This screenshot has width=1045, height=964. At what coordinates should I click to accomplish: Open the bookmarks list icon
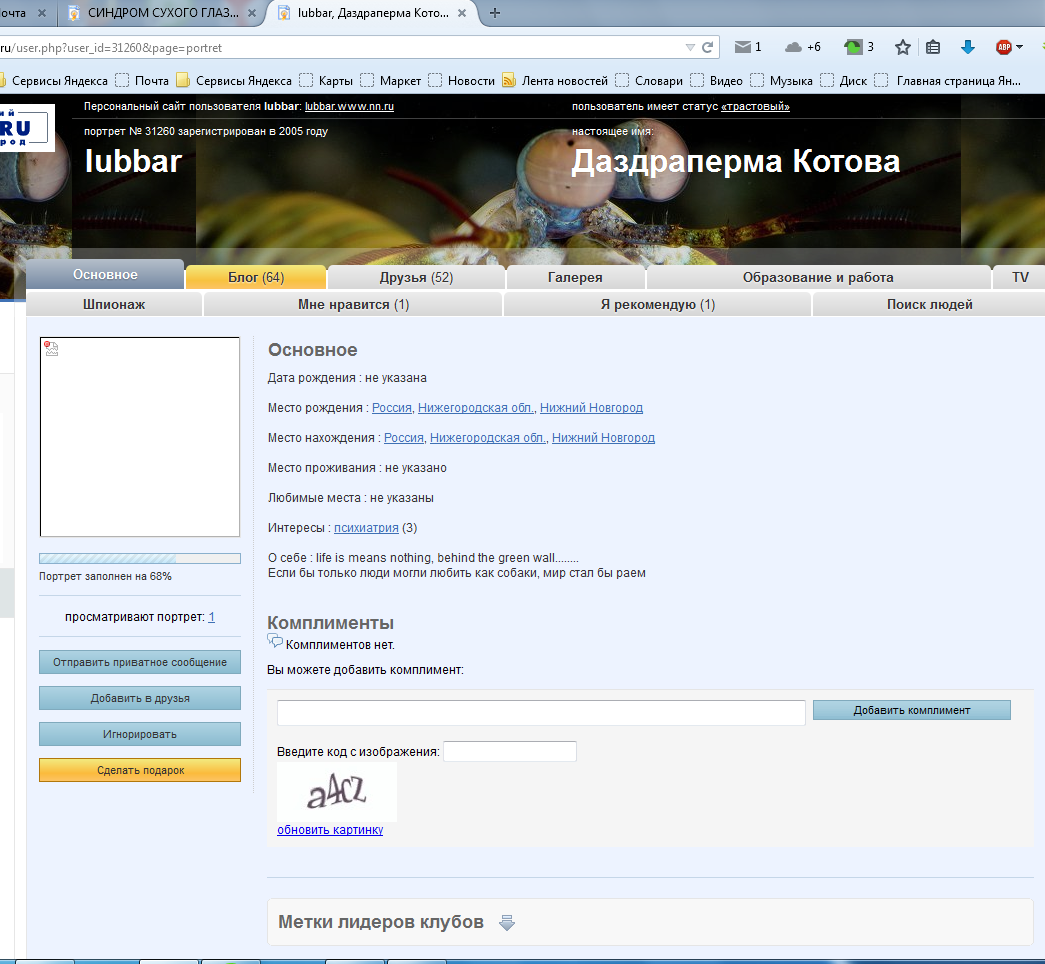tap(933, 47)
